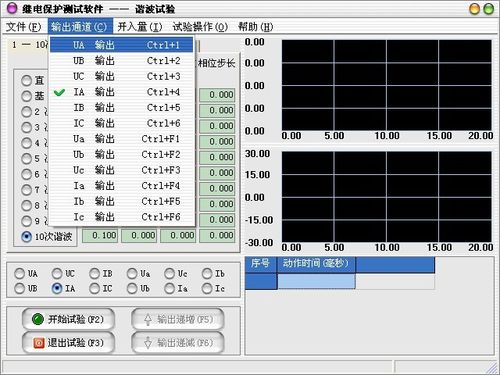Click the upper black waveform chart
The width and height of the screenshot is (500, 375).
[387, 85]
